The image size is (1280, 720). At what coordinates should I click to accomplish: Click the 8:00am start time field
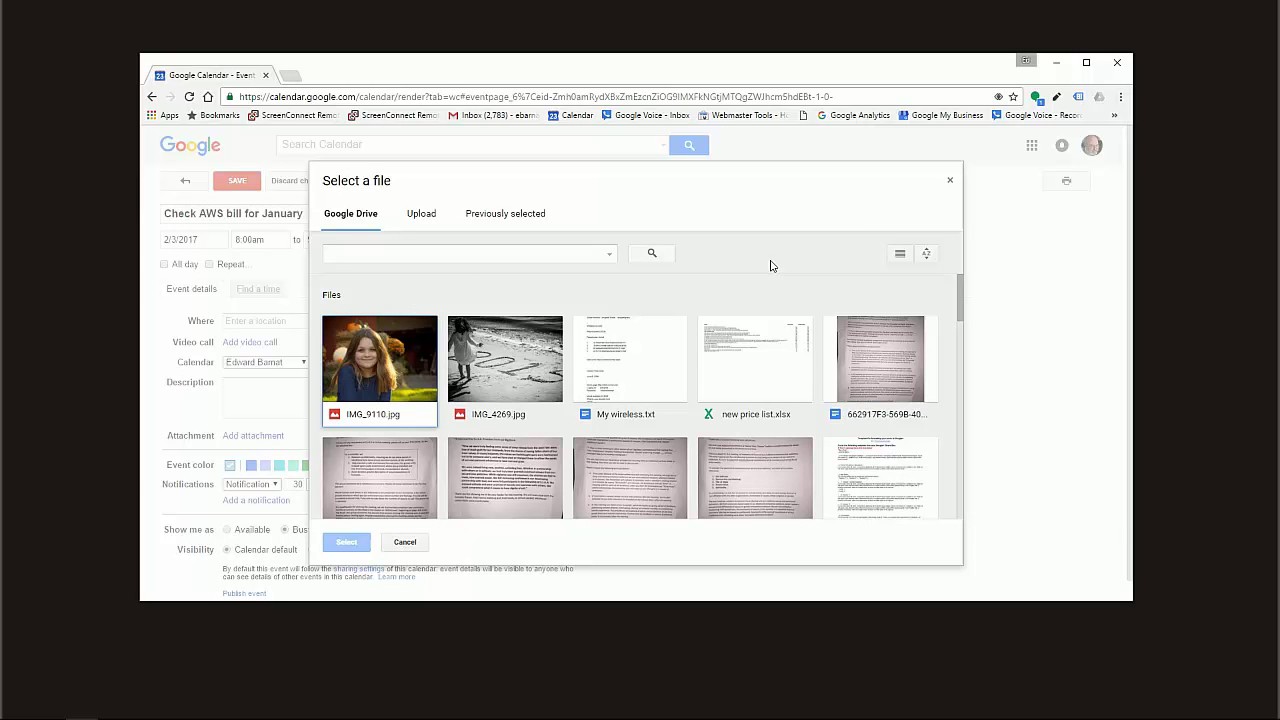[259, 240]
